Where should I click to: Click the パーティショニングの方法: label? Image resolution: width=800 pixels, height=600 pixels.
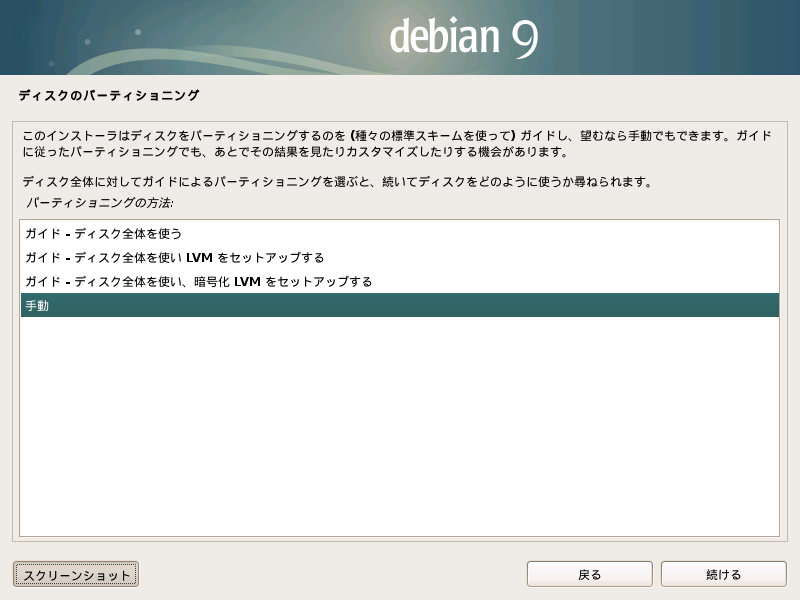[99, 203]
